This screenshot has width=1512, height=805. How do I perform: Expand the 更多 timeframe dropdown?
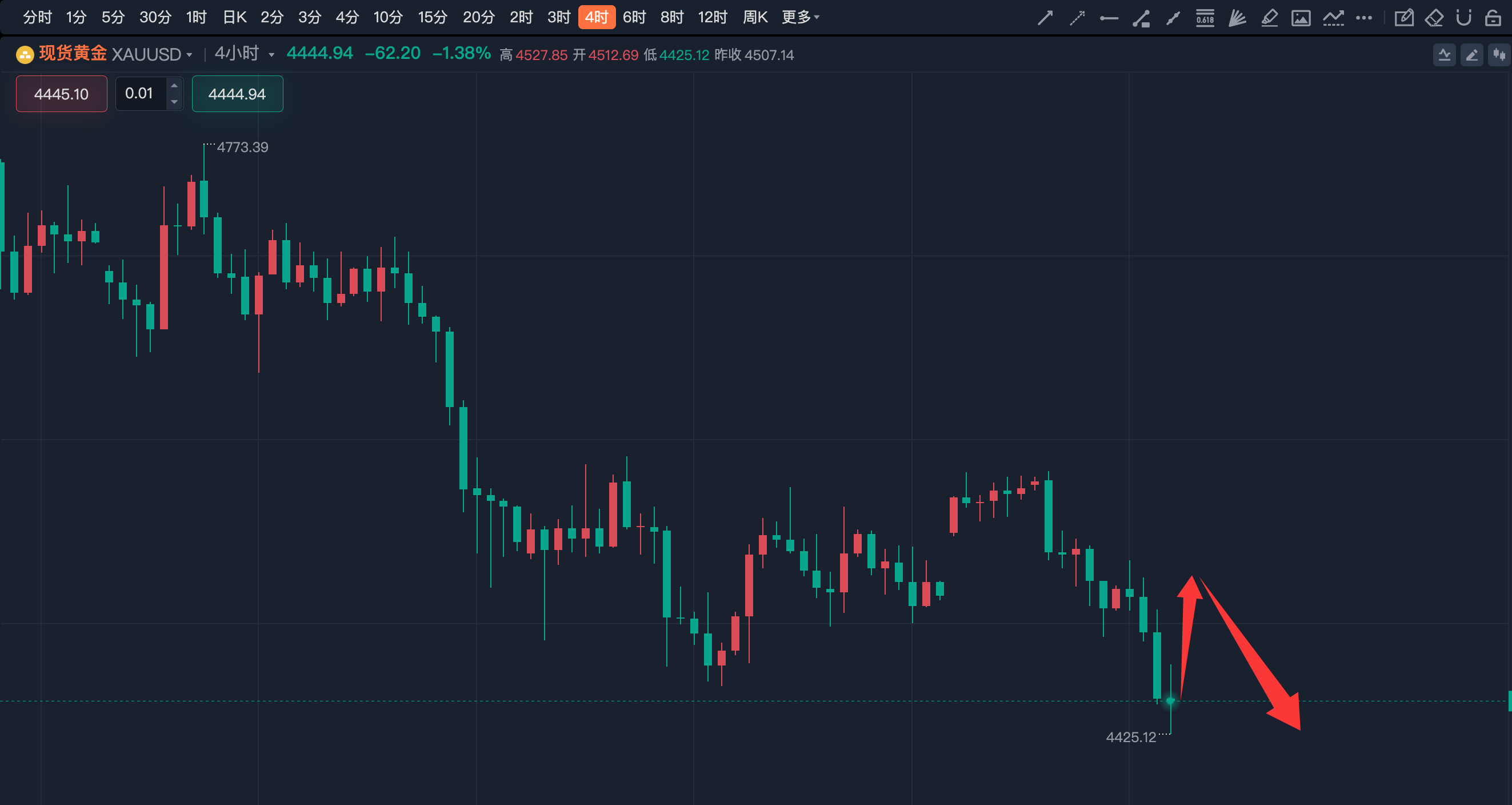800,17
